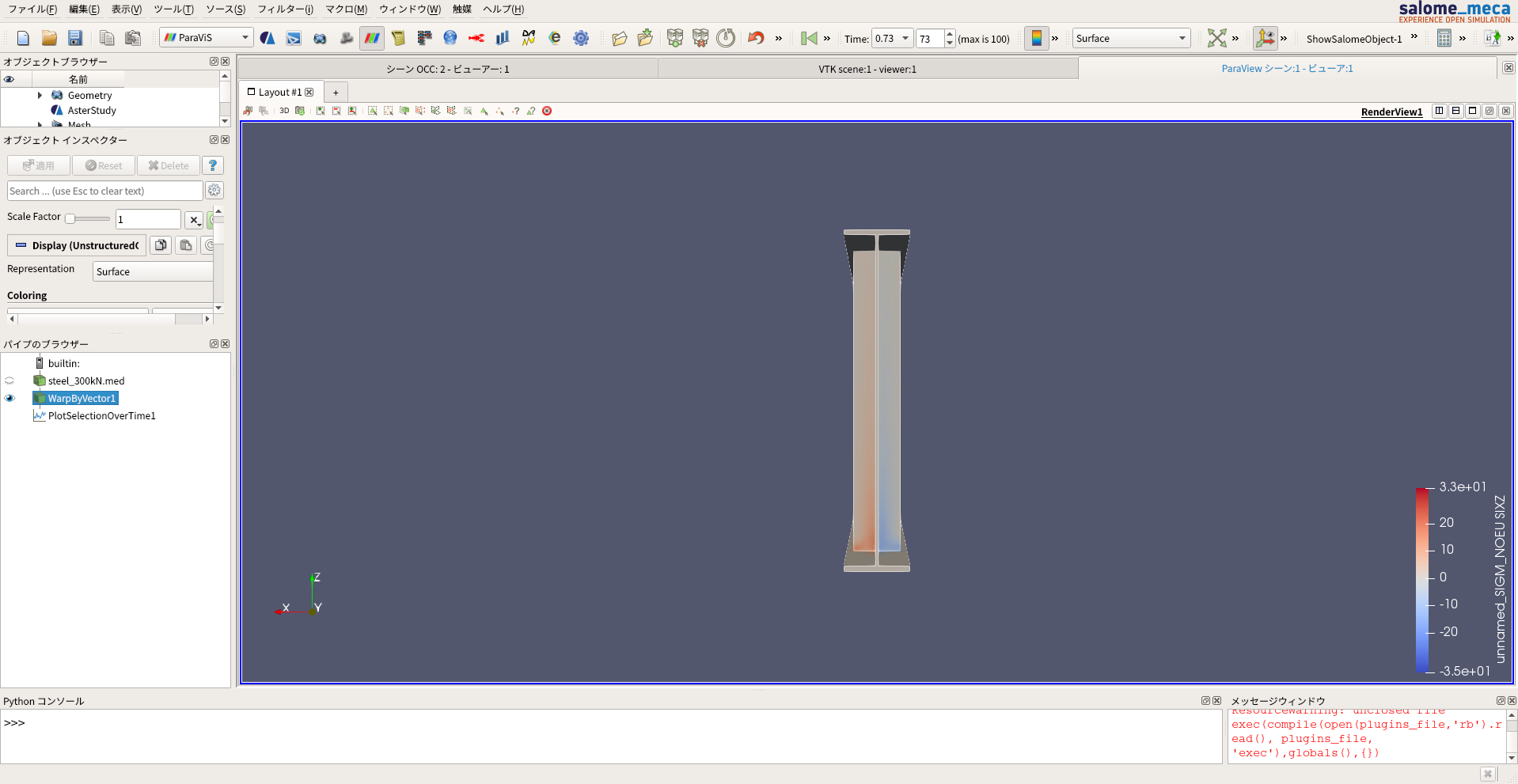Click the help question mark button
This screenshot has height=784, width=1518.
tap(212, 165)
